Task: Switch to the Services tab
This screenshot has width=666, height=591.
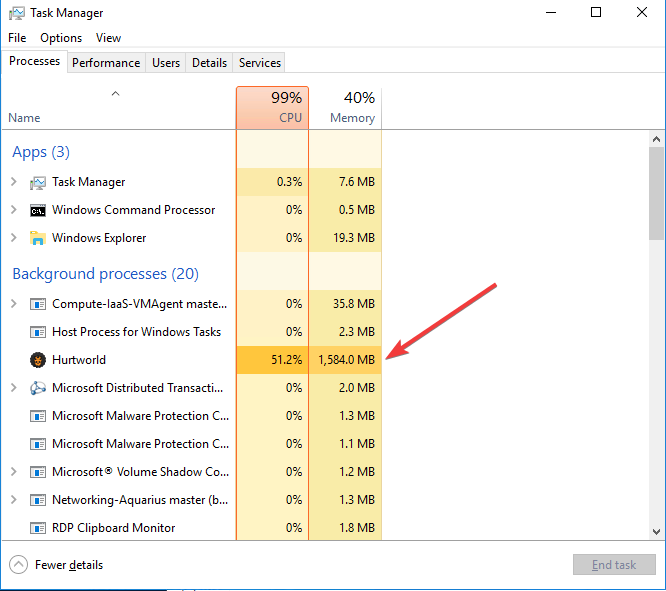Action: coord(260,63)
